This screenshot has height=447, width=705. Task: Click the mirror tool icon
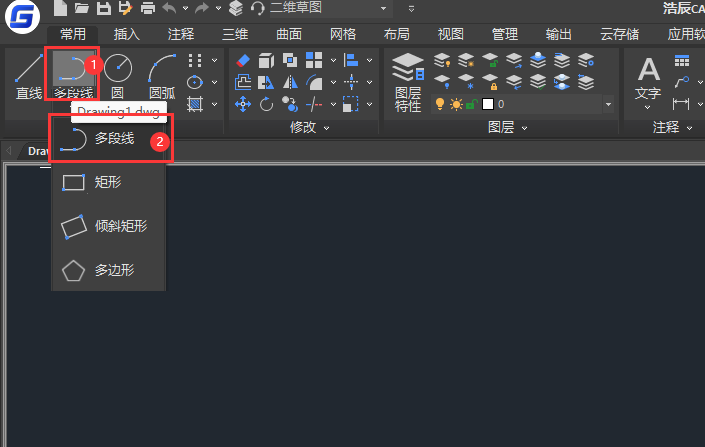290,82
